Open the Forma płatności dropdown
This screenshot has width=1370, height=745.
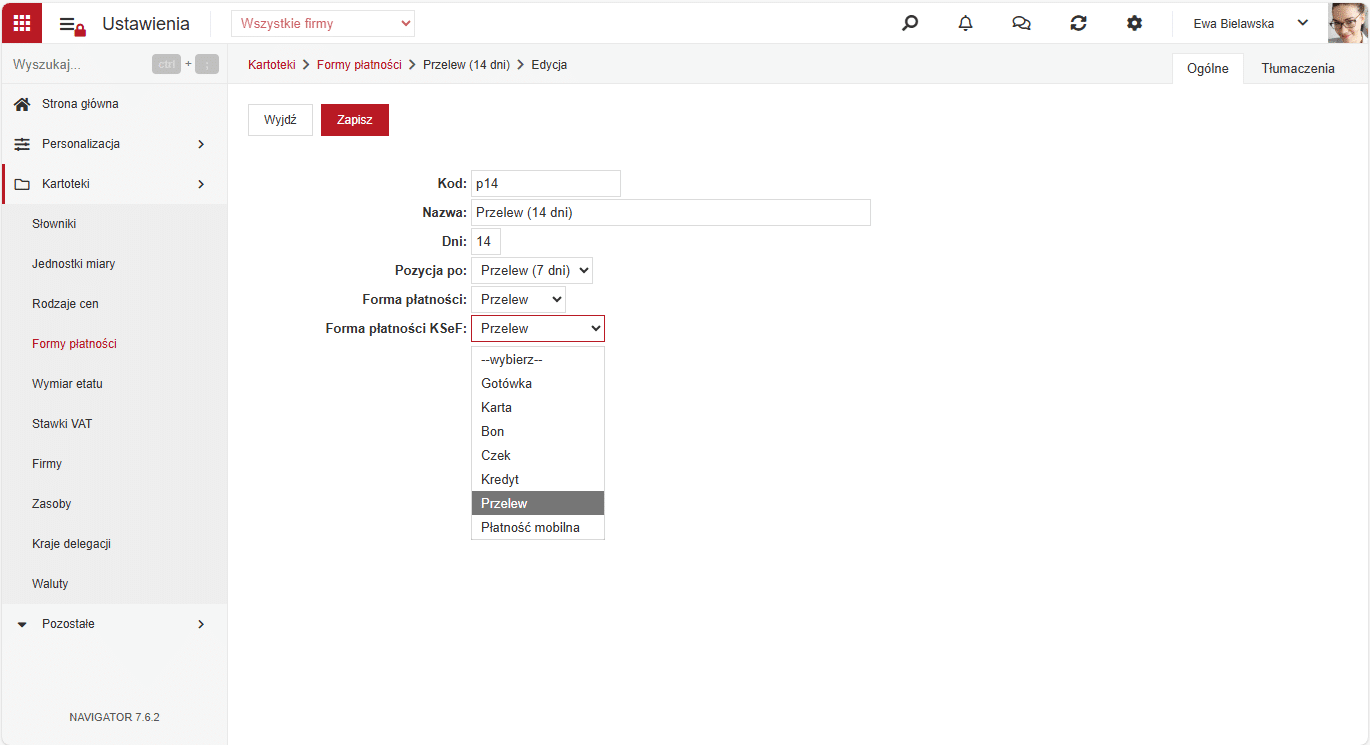(518, 299)
